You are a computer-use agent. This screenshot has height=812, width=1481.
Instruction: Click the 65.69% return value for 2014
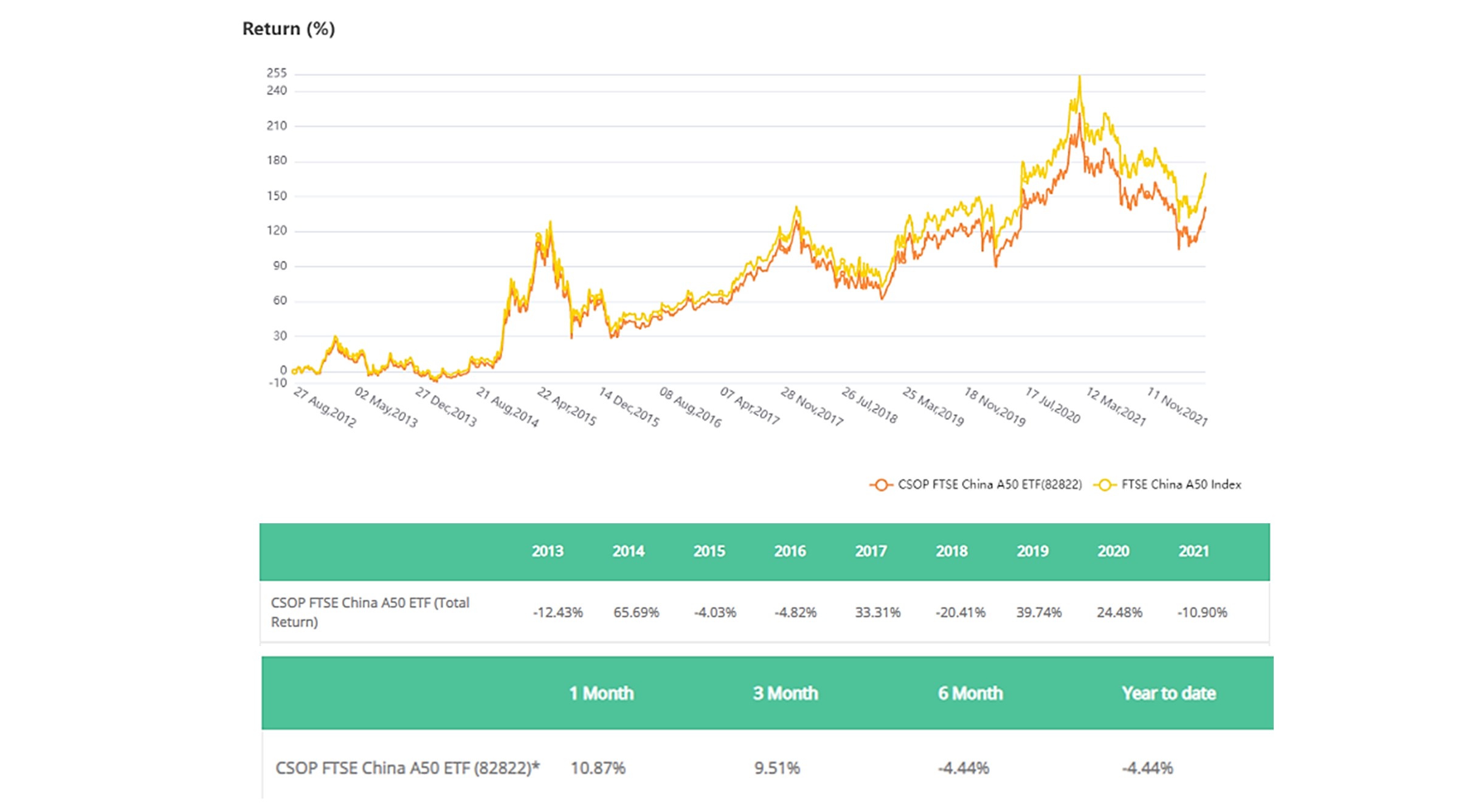pos(636,613)
